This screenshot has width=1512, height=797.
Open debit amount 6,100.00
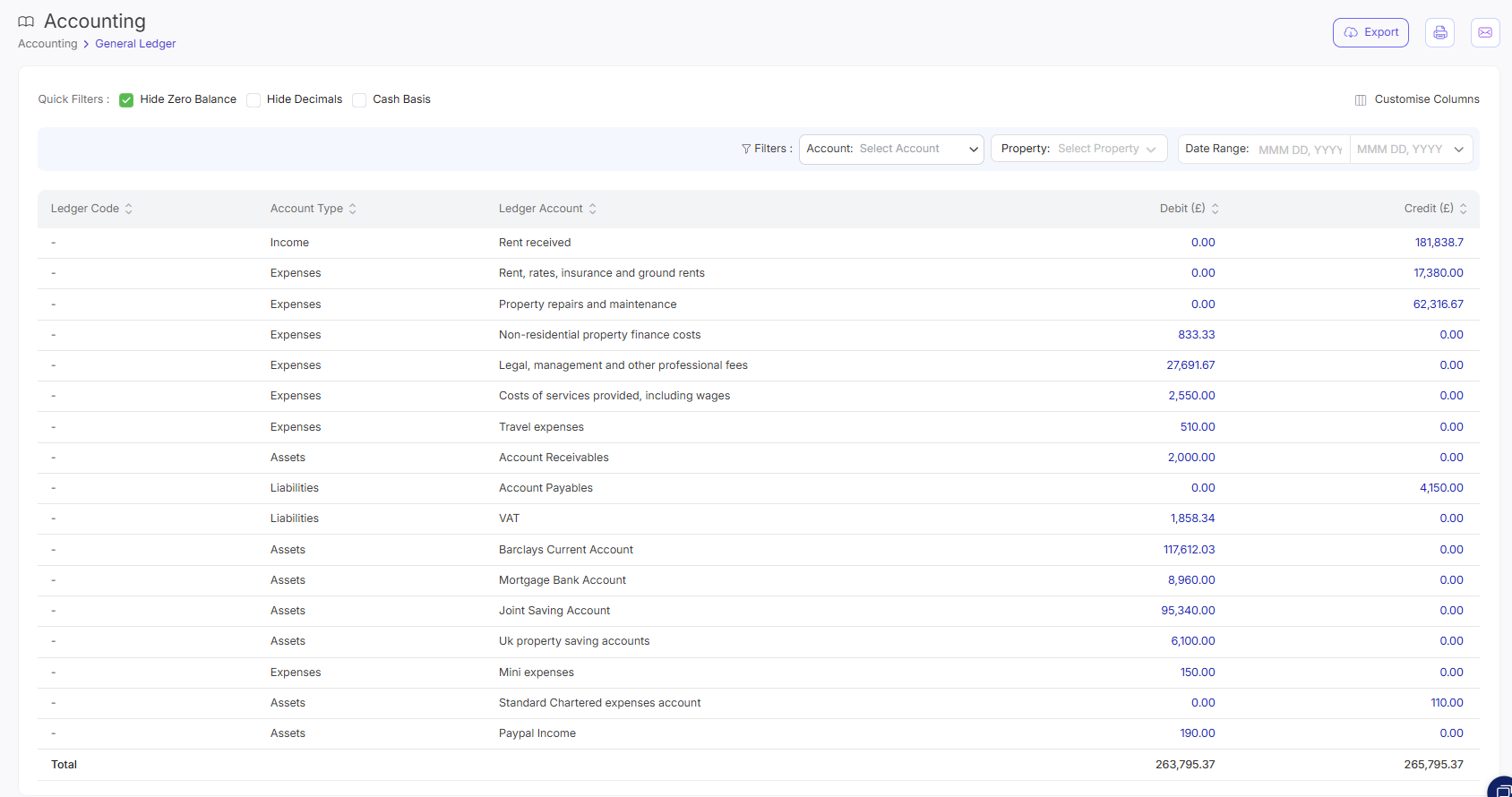pos(1193,641)
